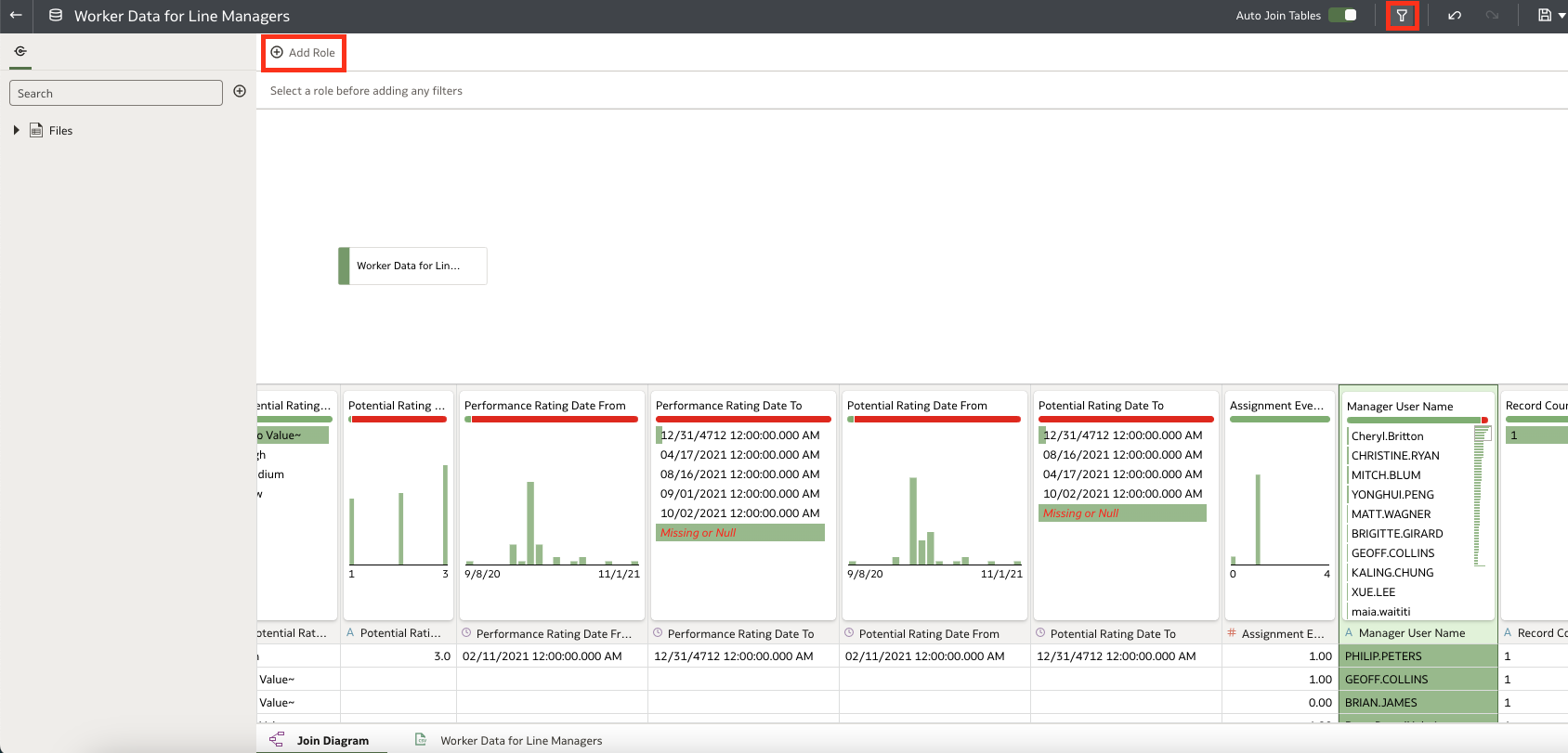Click the undo arrow icon
This screenshot has width=1568, height=753.
tap(1455, 16)
